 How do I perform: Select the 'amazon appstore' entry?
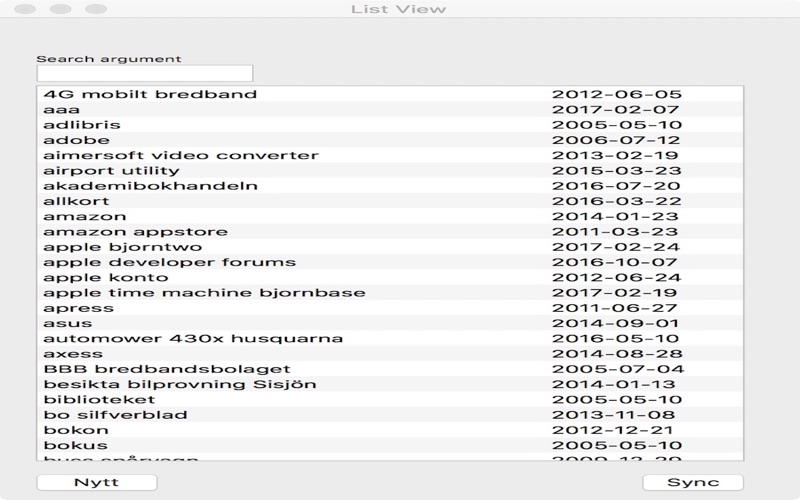pos(390,232)
